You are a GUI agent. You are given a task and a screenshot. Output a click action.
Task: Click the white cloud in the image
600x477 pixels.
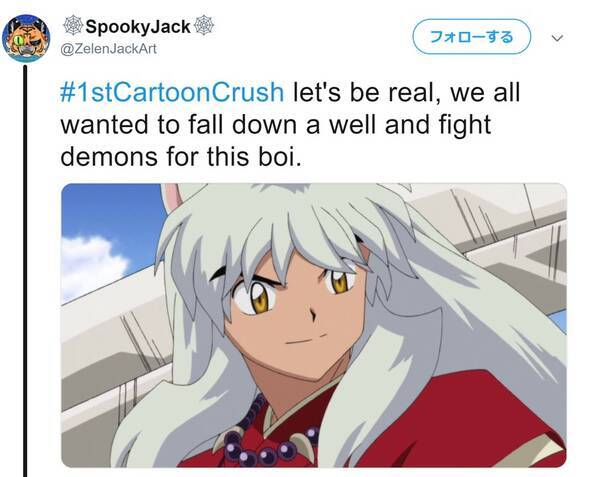[x=92, y=264]
